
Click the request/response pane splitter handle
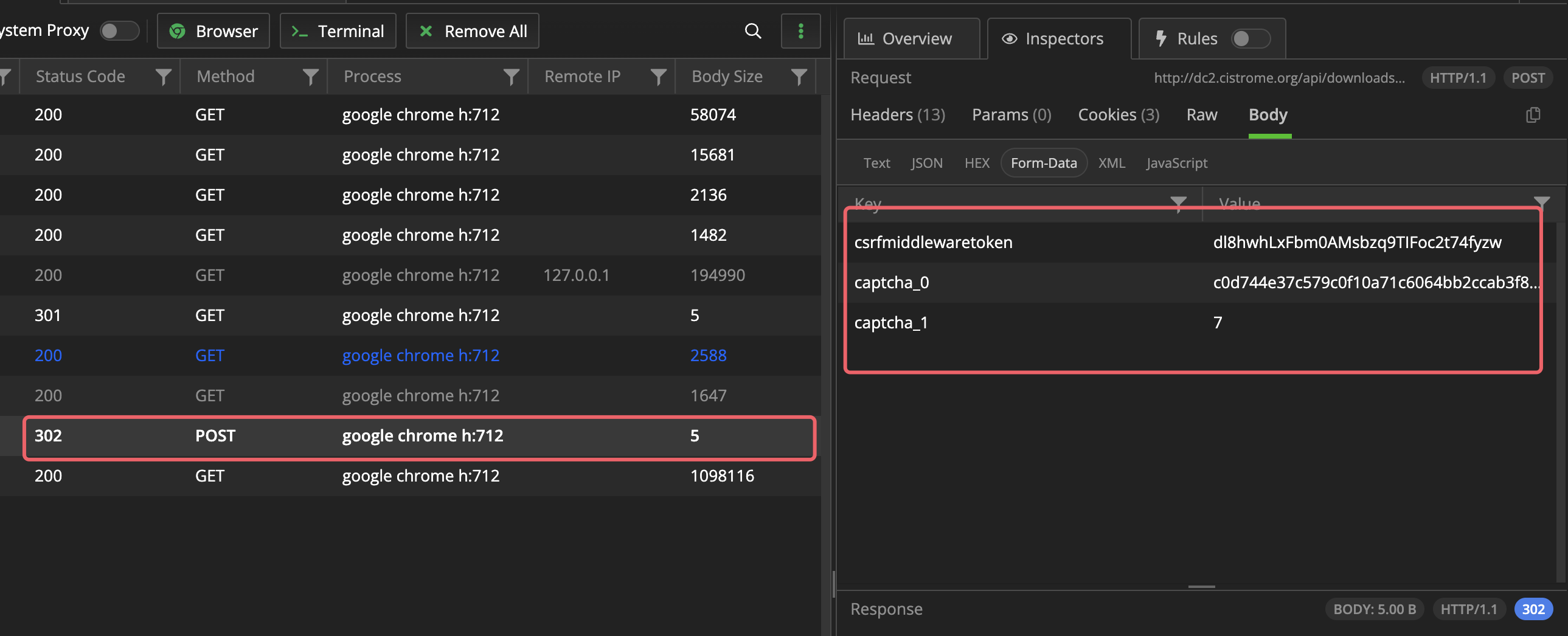tap(1201, 587)
